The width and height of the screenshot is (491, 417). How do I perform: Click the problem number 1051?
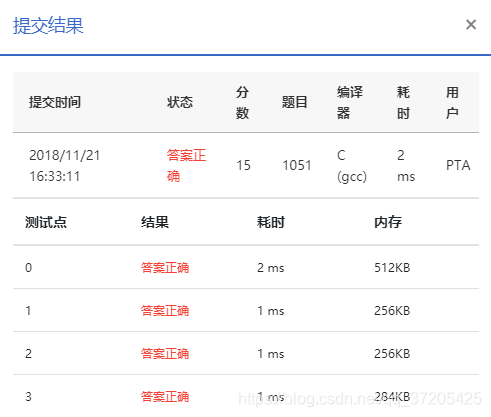[297, 165]
